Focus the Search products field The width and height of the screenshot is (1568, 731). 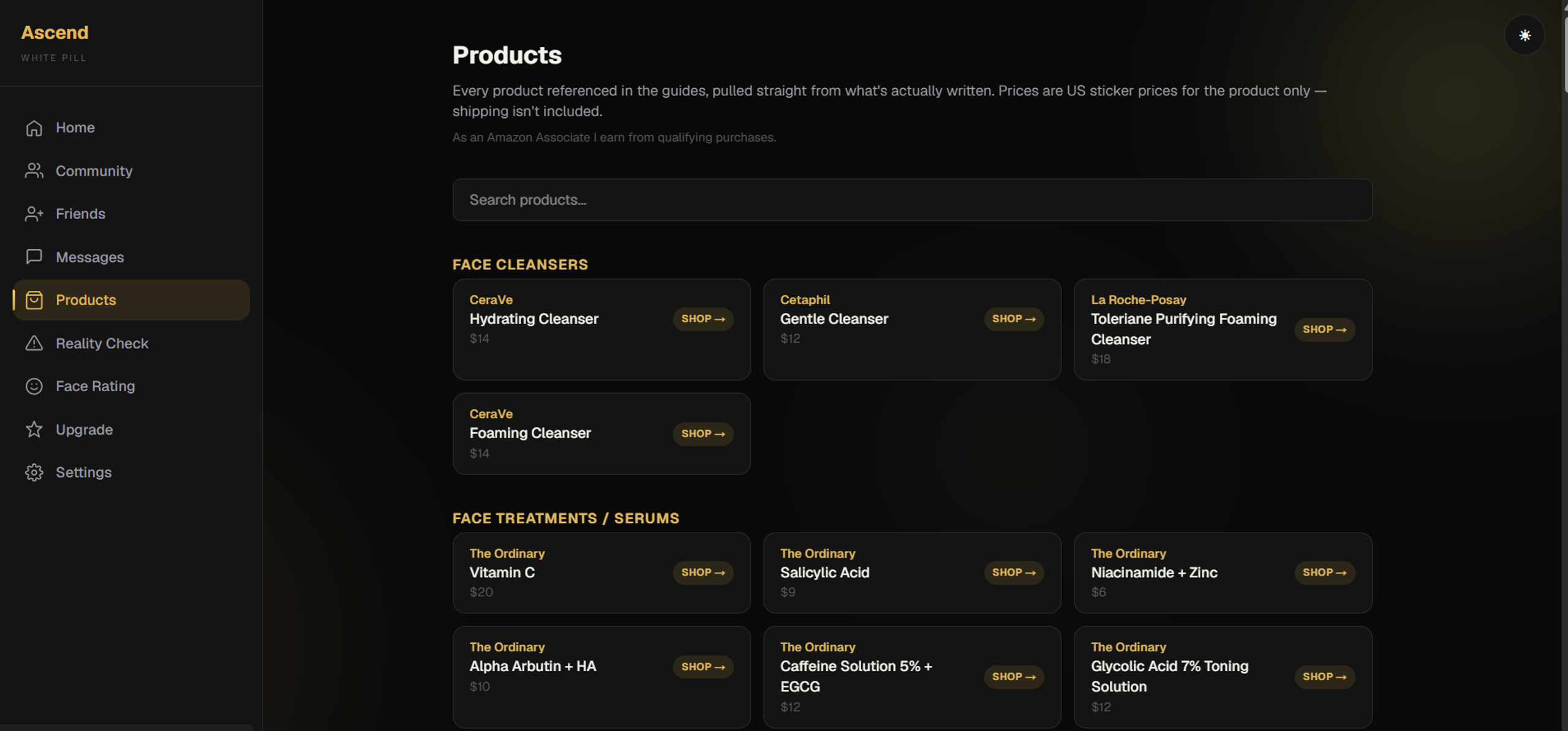pyautogui.click(x=912, y=200)
